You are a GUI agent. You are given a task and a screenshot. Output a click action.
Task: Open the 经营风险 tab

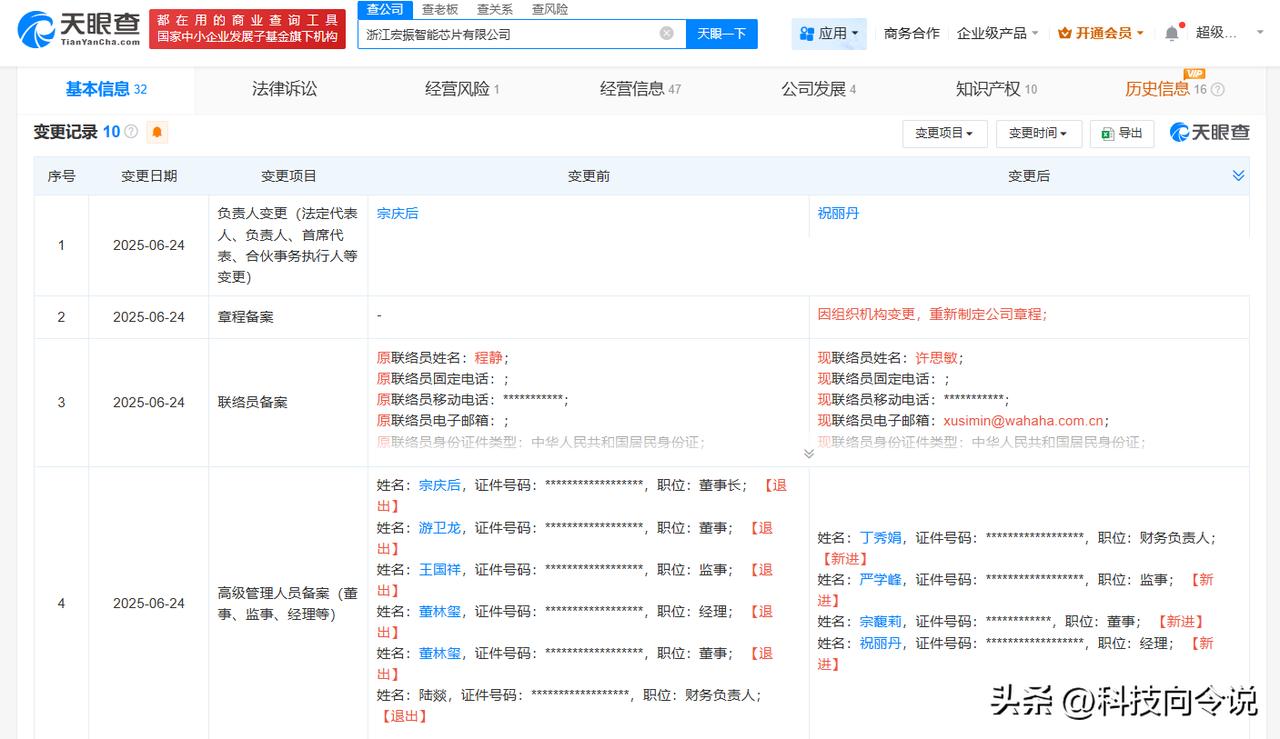[x=462, y=90]
